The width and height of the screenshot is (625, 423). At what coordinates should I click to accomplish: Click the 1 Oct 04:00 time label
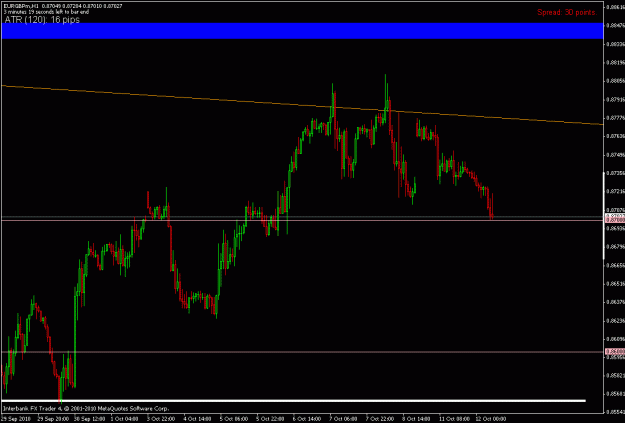[124, 419]
